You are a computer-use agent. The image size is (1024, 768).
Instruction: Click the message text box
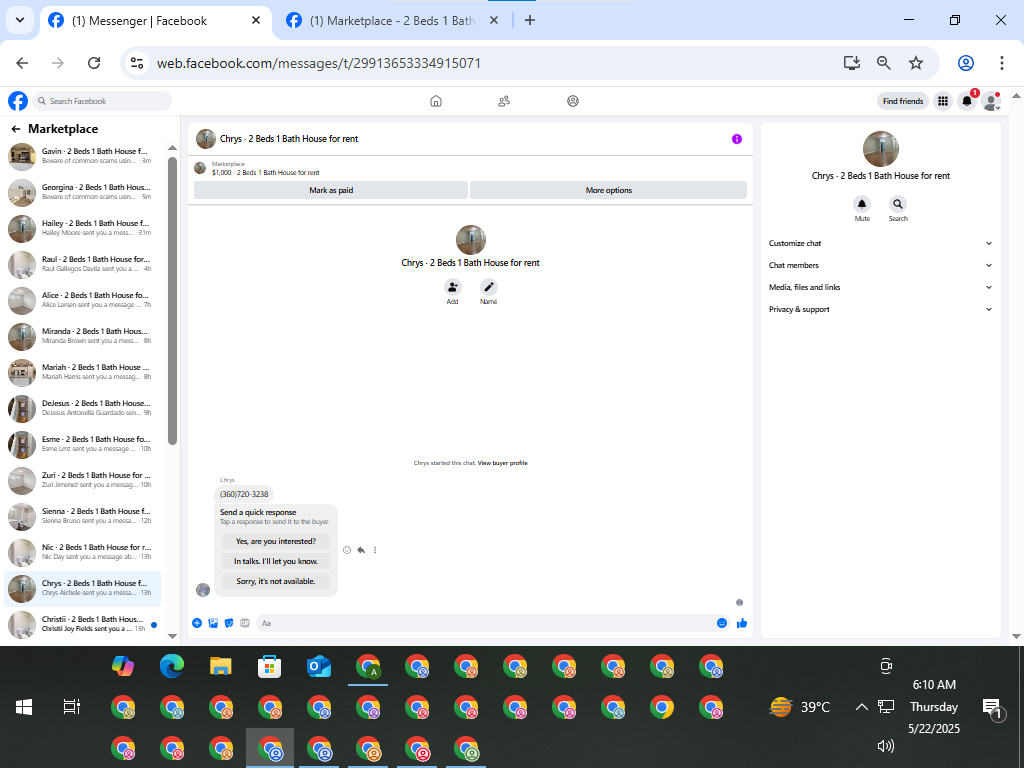[x=485, y=623]
